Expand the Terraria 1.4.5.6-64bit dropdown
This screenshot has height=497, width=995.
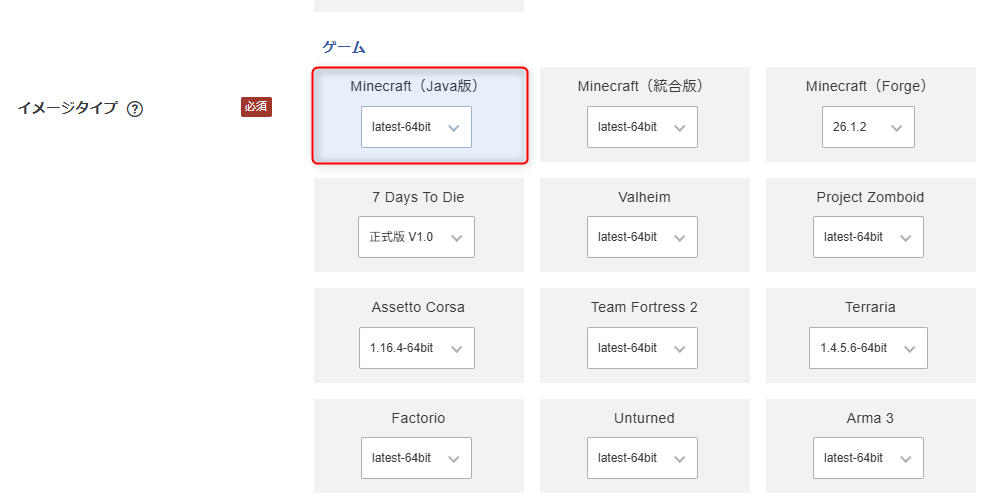click(868, 348)
